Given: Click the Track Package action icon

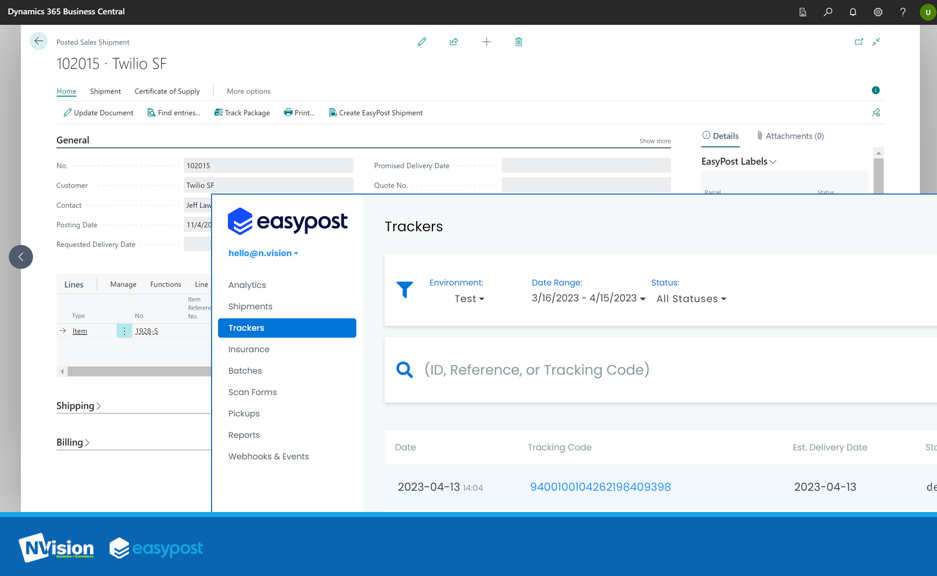Looking at the screenshot, I should tap(241, 112).
